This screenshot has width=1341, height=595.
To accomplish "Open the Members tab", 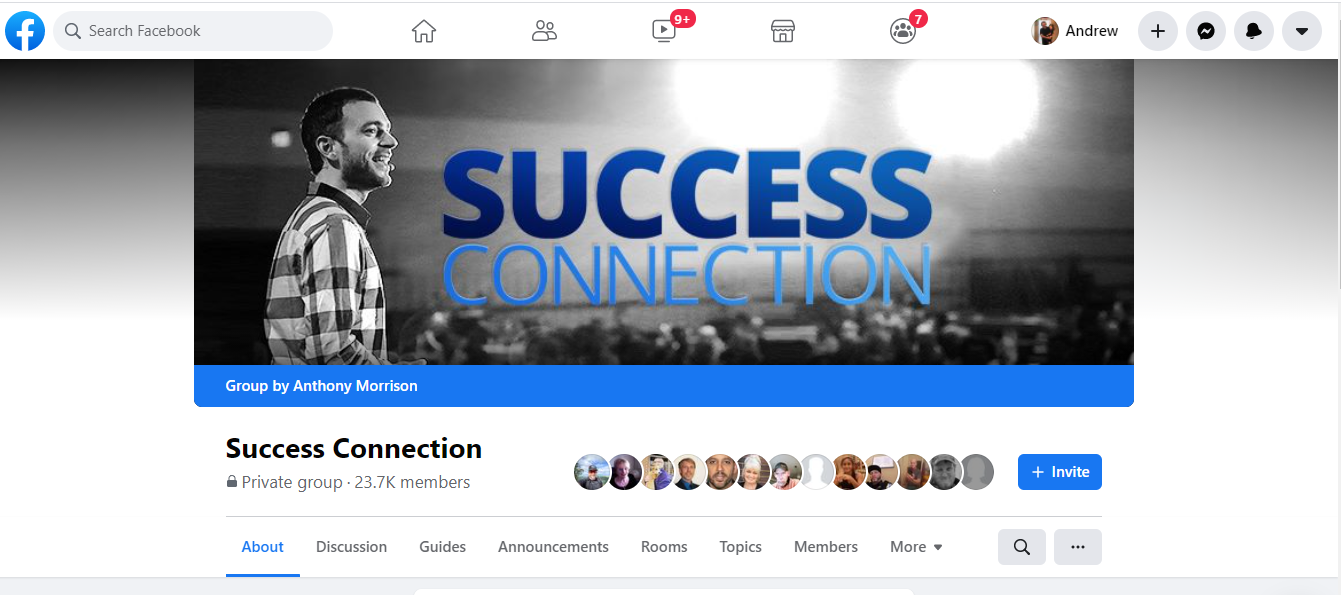I will (826, 547).
